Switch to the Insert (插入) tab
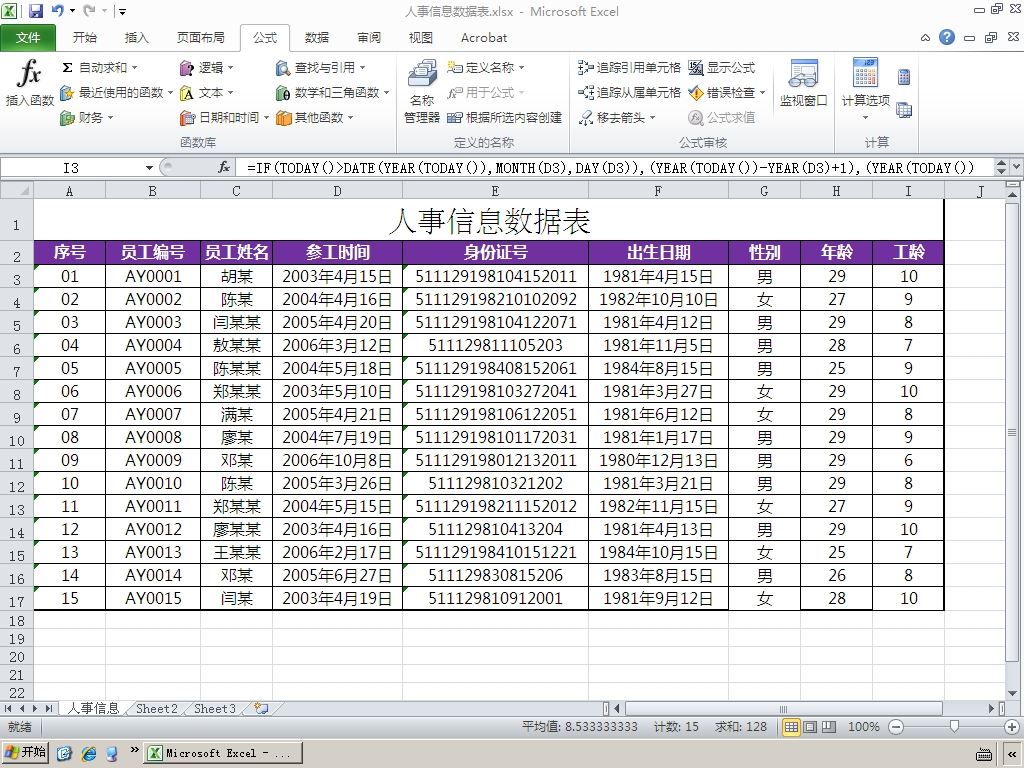The height and width of the screenshot is (768, 1024). [136, 38]
